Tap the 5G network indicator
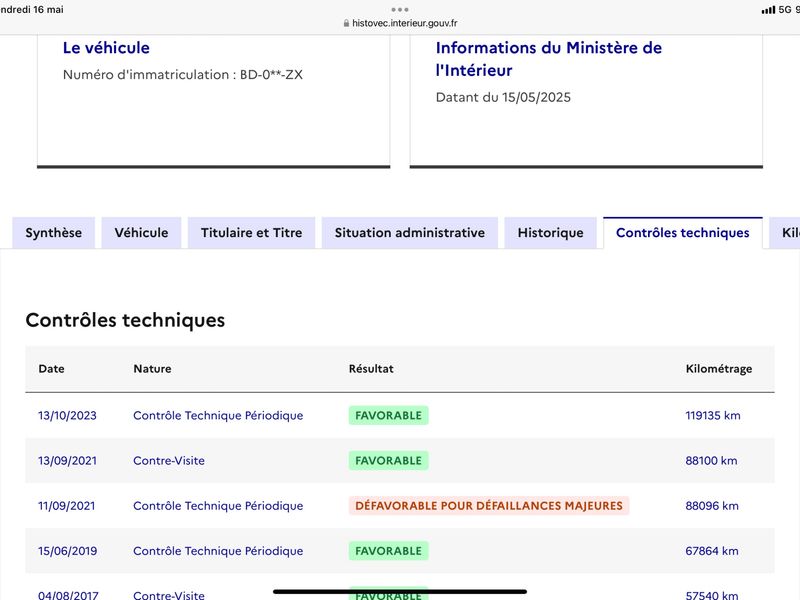 pyautogui.click(x=785, y=10)
